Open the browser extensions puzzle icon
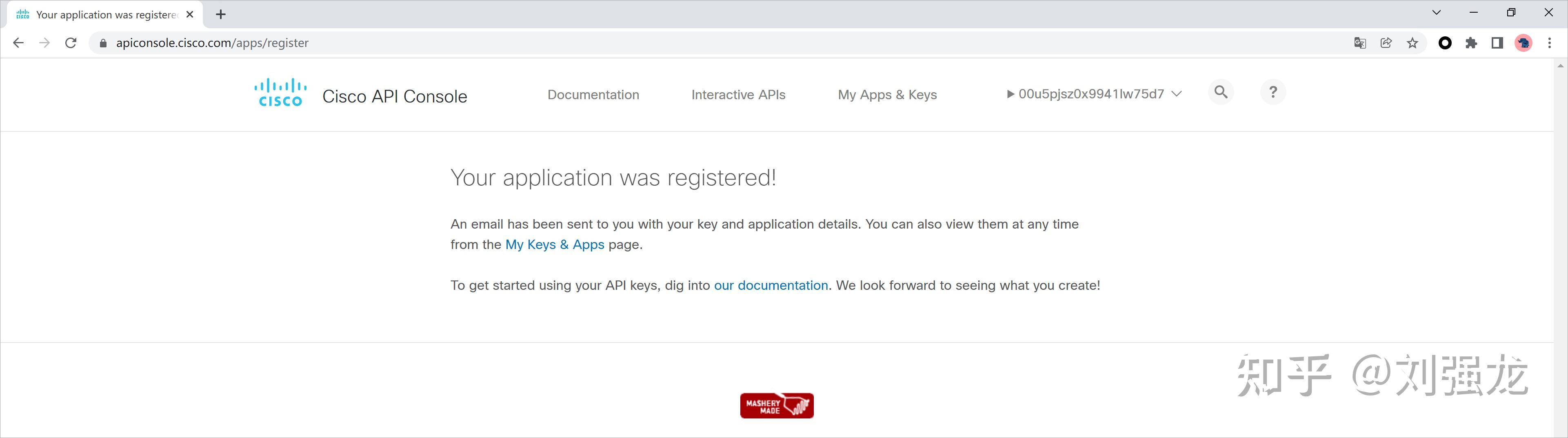Screen dimensions: 1568x438 (x=1471, y=43)
